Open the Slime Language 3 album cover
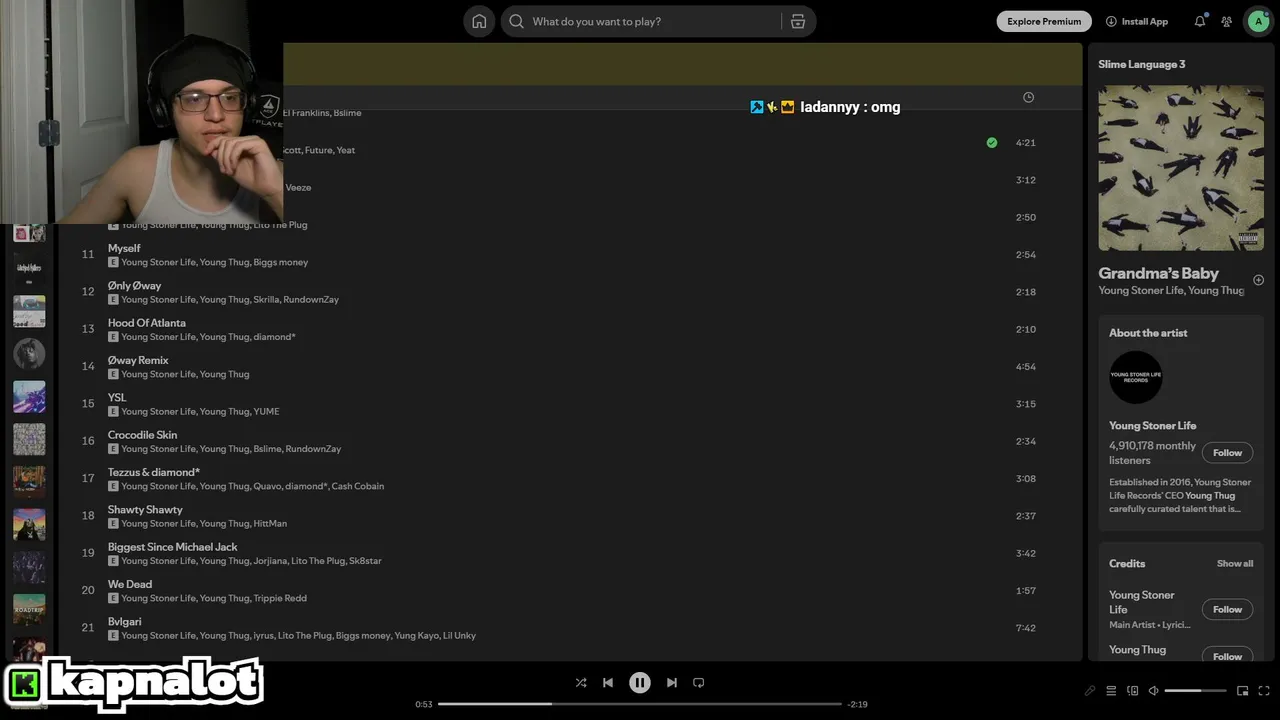Image resolution: width=1280 pixels, height=720 pixels. click(x=1181, y=168)
